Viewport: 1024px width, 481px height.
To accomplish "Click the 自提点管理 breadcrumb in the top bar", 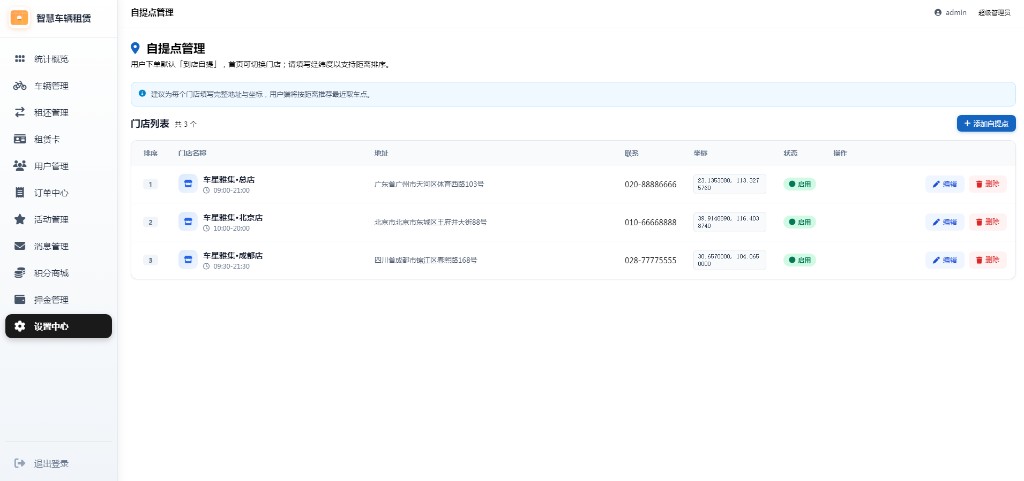I will point(152,12).
